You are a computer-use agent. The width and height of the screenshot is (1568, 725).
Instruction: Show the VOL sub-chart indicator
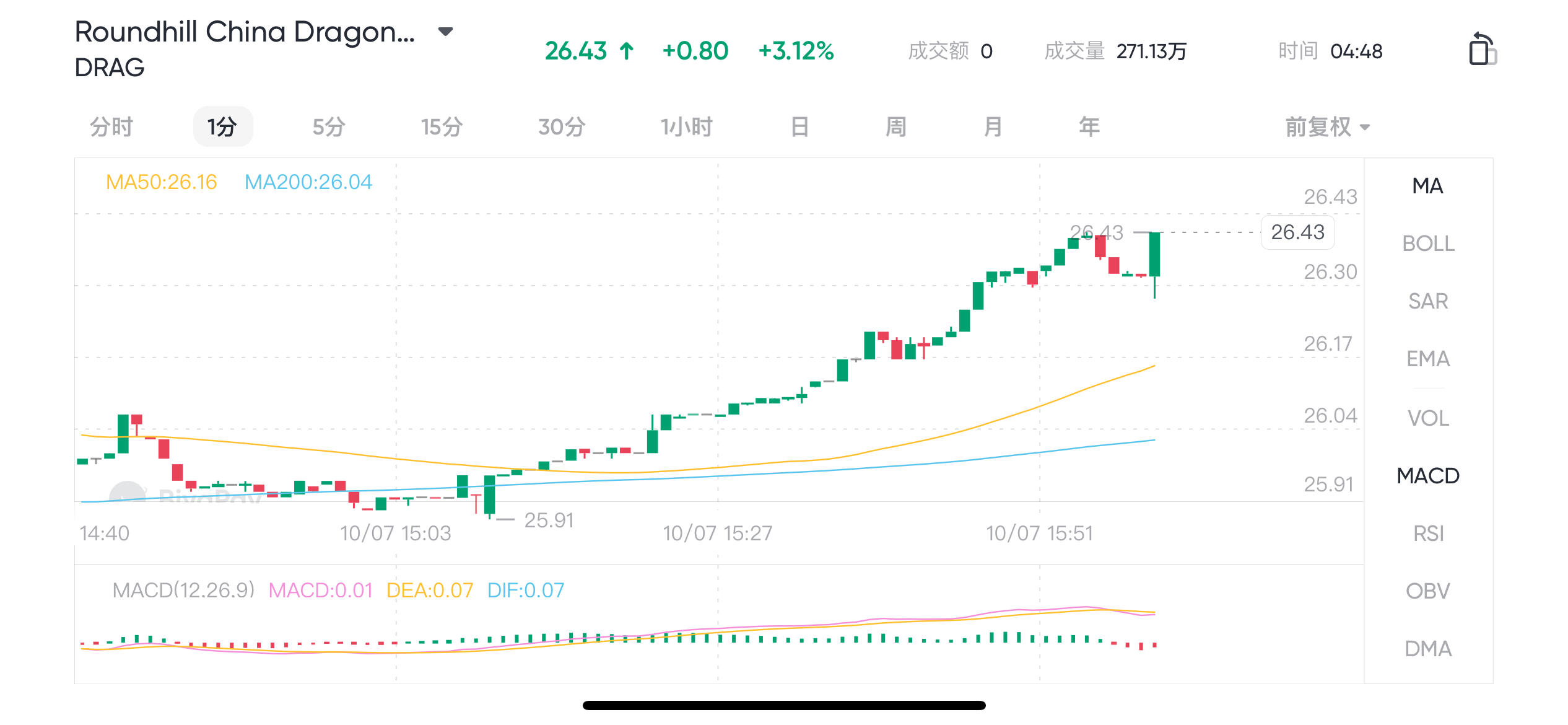coord(1428,418)
